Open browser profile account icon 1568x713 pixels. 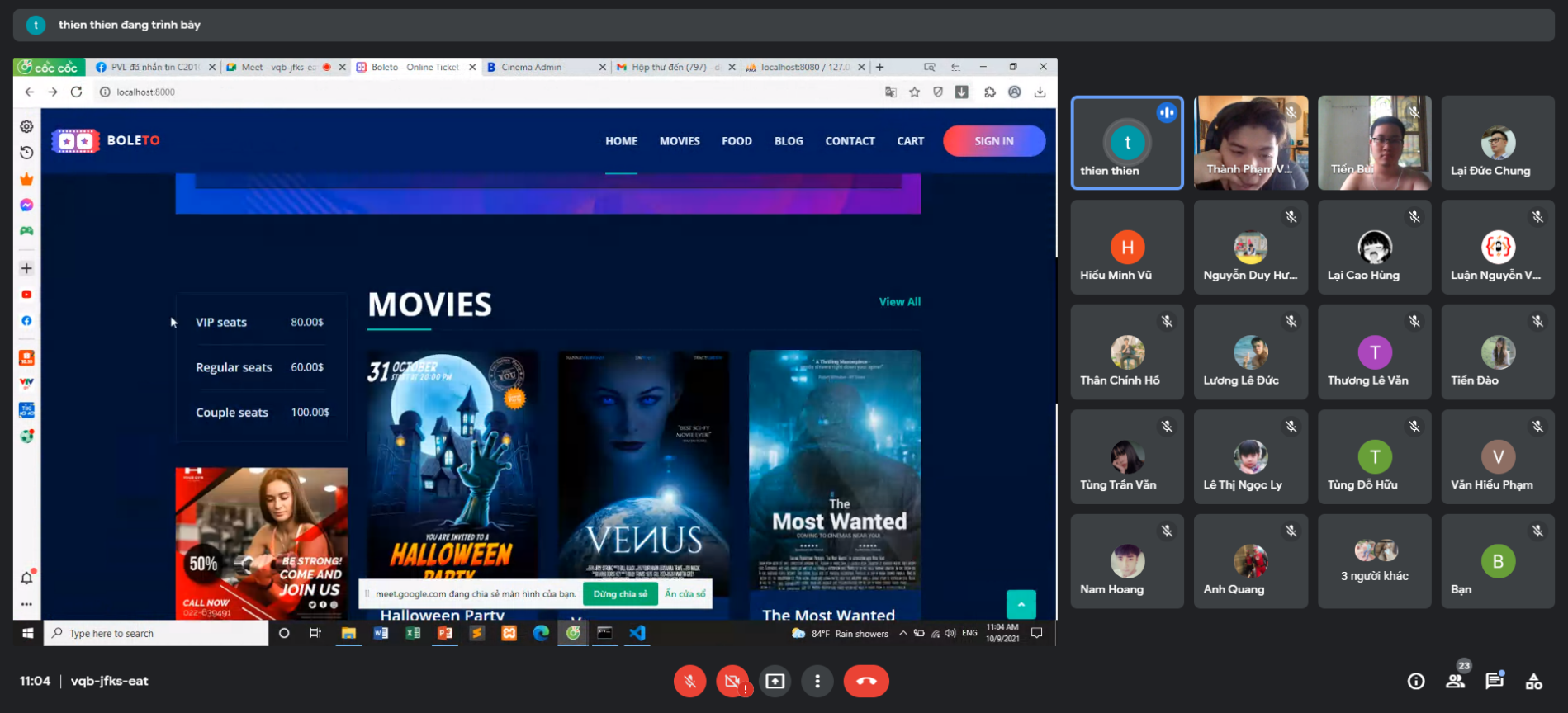[1014, 92]
